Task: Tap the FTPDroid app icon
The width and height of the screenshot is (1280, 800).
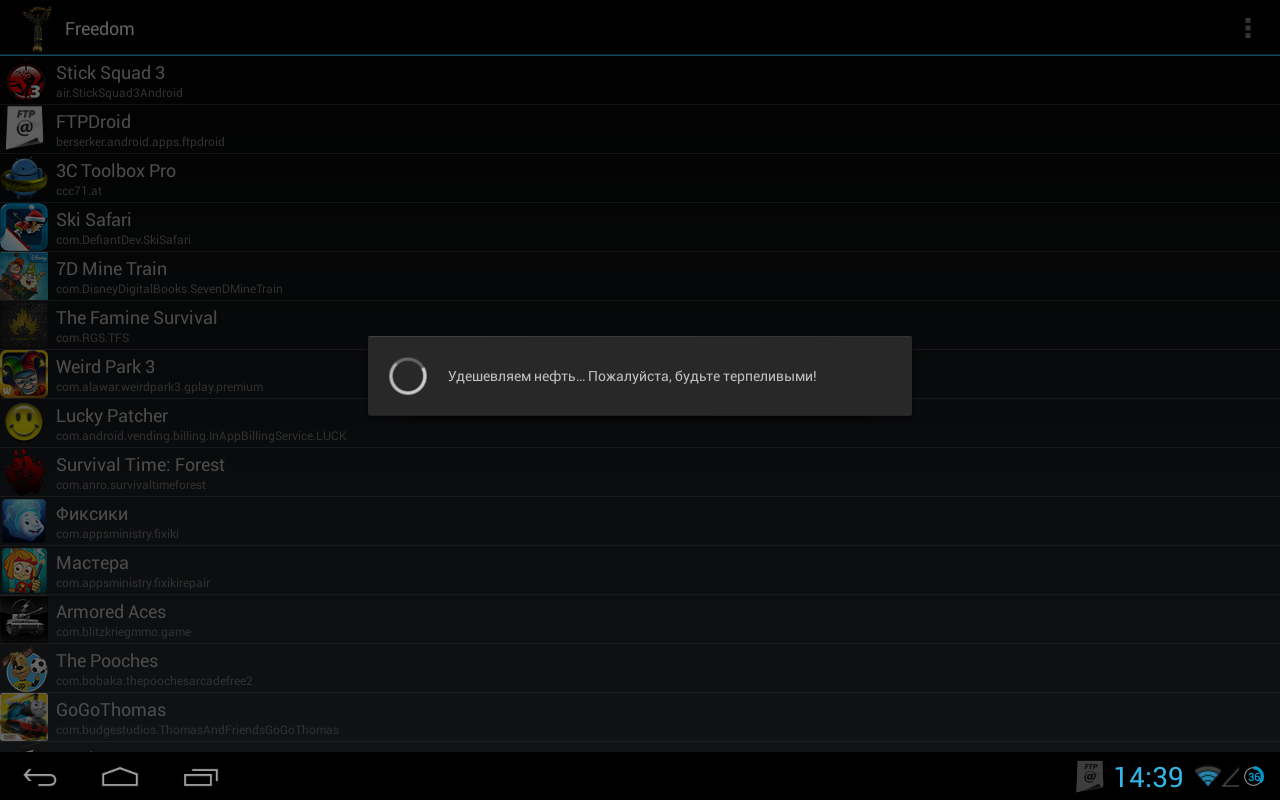Action: coord(24,130)
